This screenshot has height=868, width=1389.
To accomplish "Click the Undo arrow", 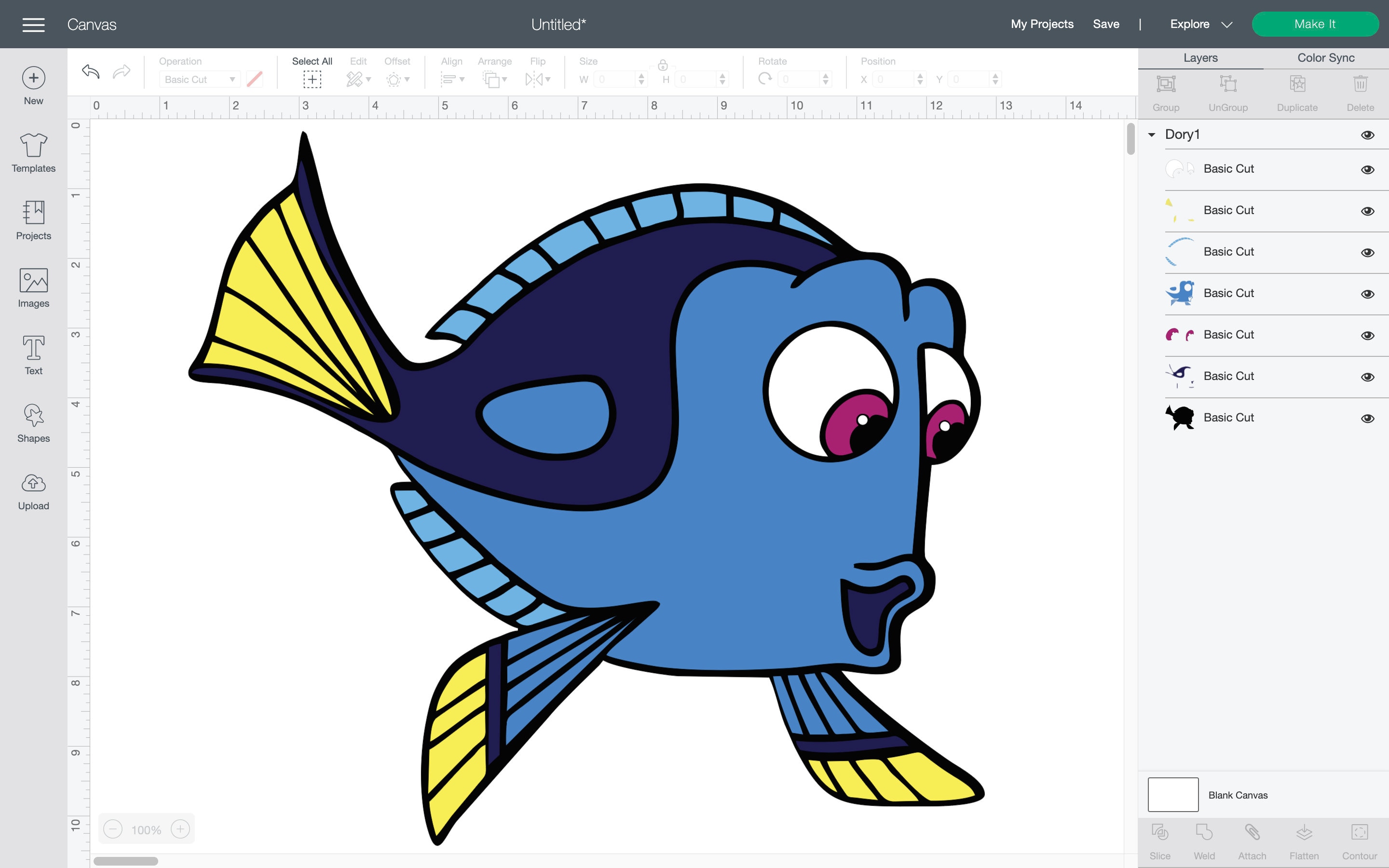I will click(91, 72).
